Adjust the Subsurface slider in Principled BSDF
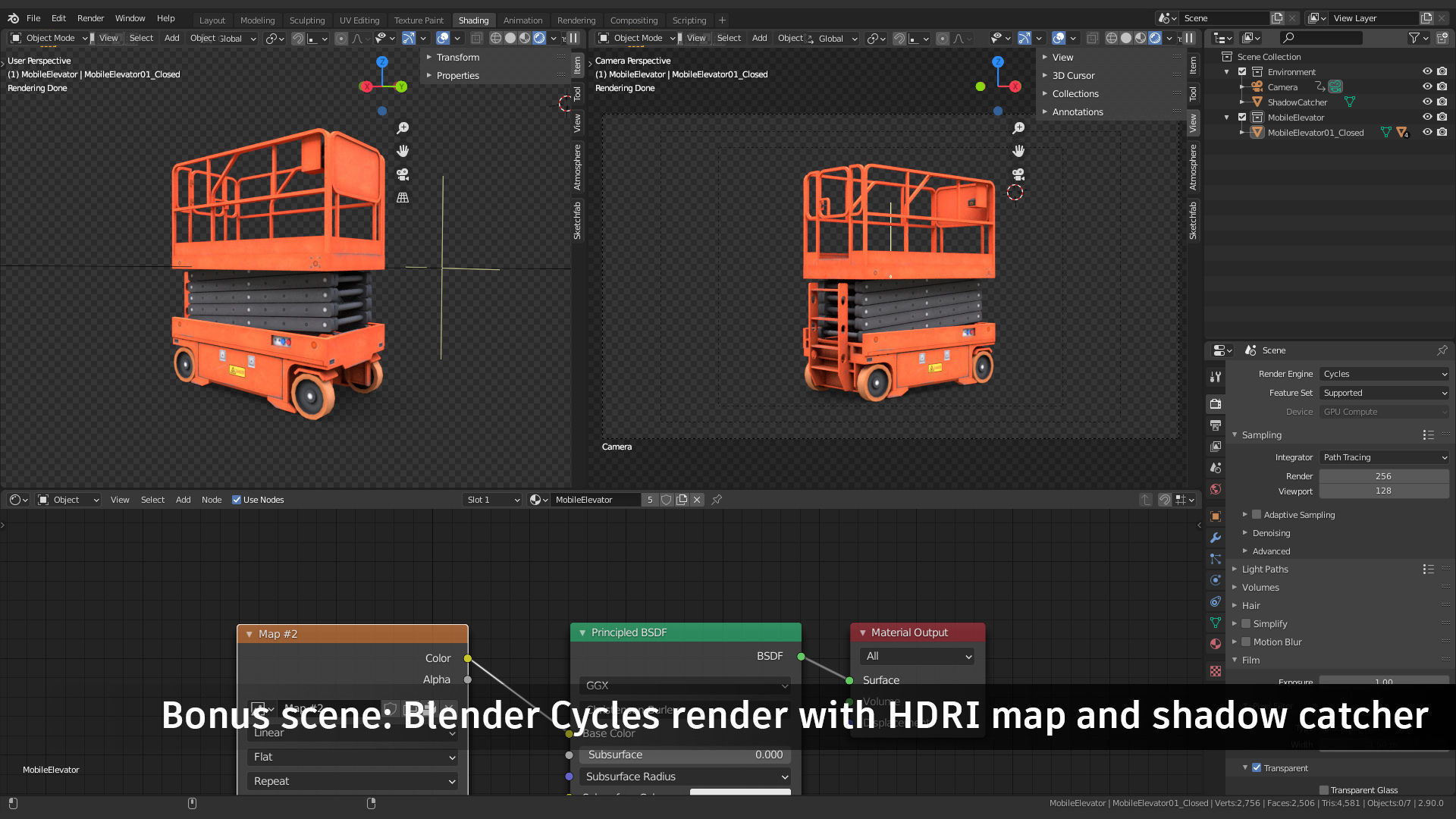Viewport: 1456px width, 819px height. point(685,755)
